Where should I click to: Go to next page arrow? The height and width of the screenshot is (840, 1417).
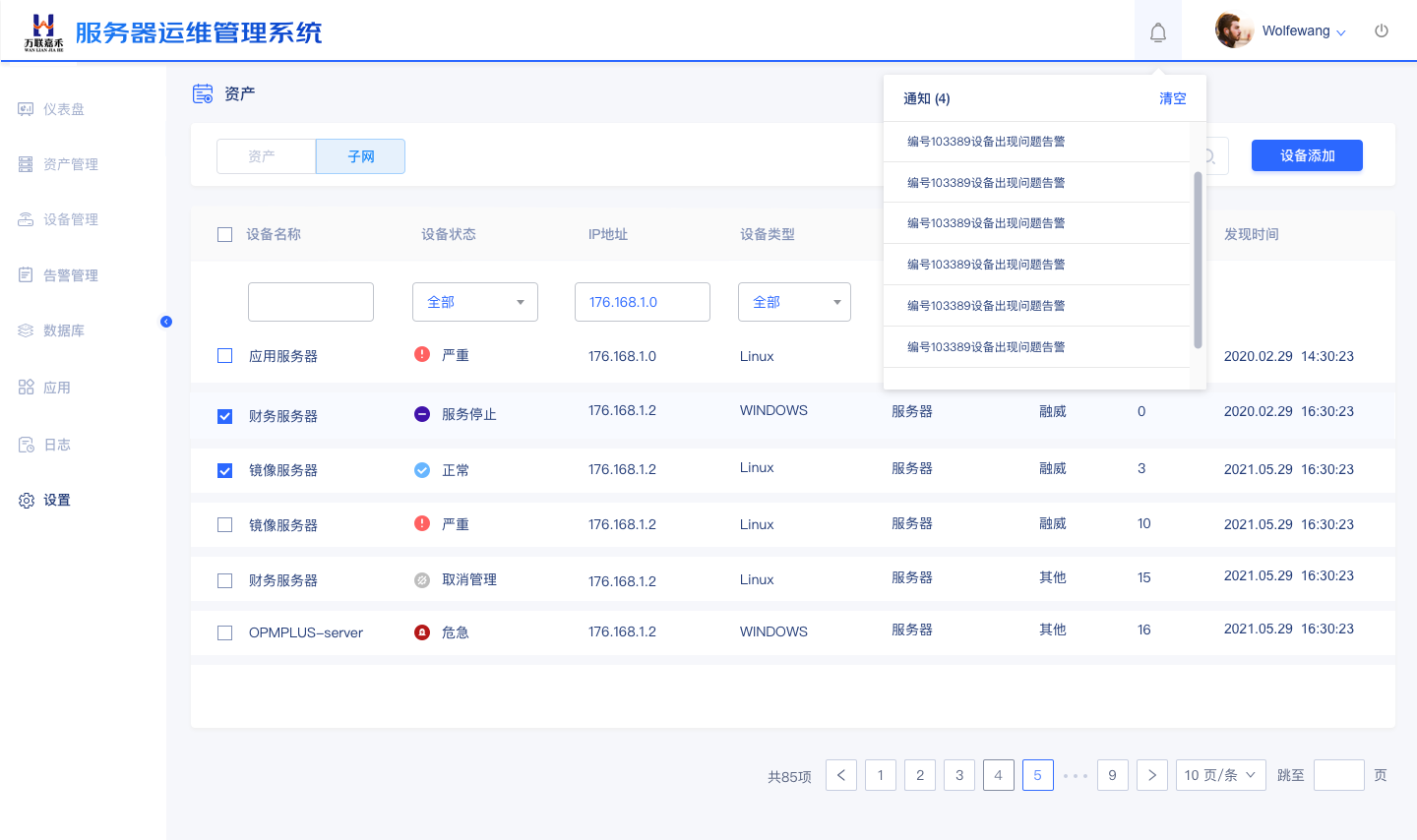pos(1152,775)
